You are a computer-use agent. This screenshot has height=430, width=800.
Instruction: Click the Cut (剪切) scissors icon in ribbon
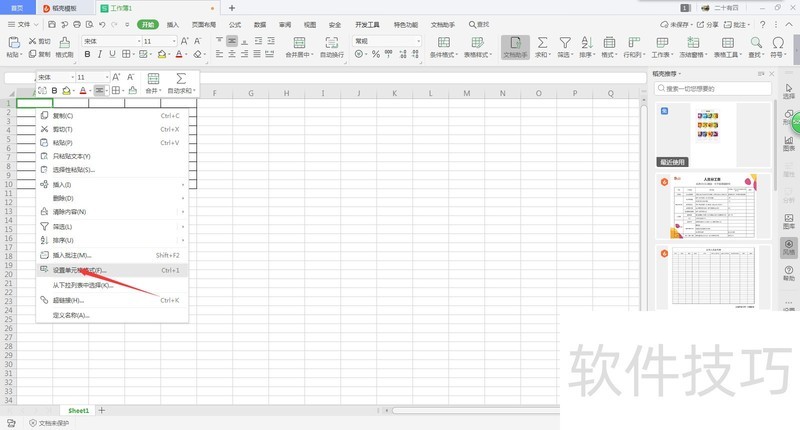(x=32, y=41)
